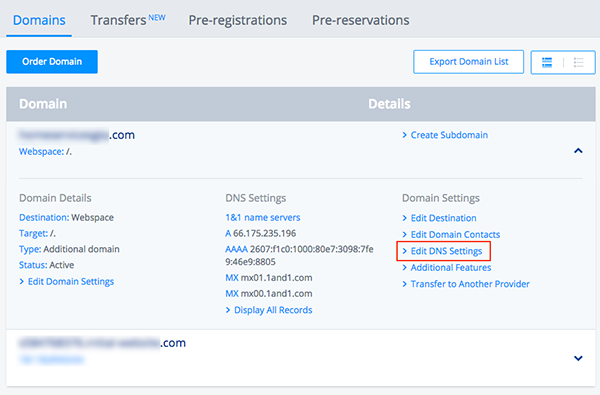This screenshot has height=395, width=600.
Task: Click 1&1 name servers link
Action: (x=263, y=217)
